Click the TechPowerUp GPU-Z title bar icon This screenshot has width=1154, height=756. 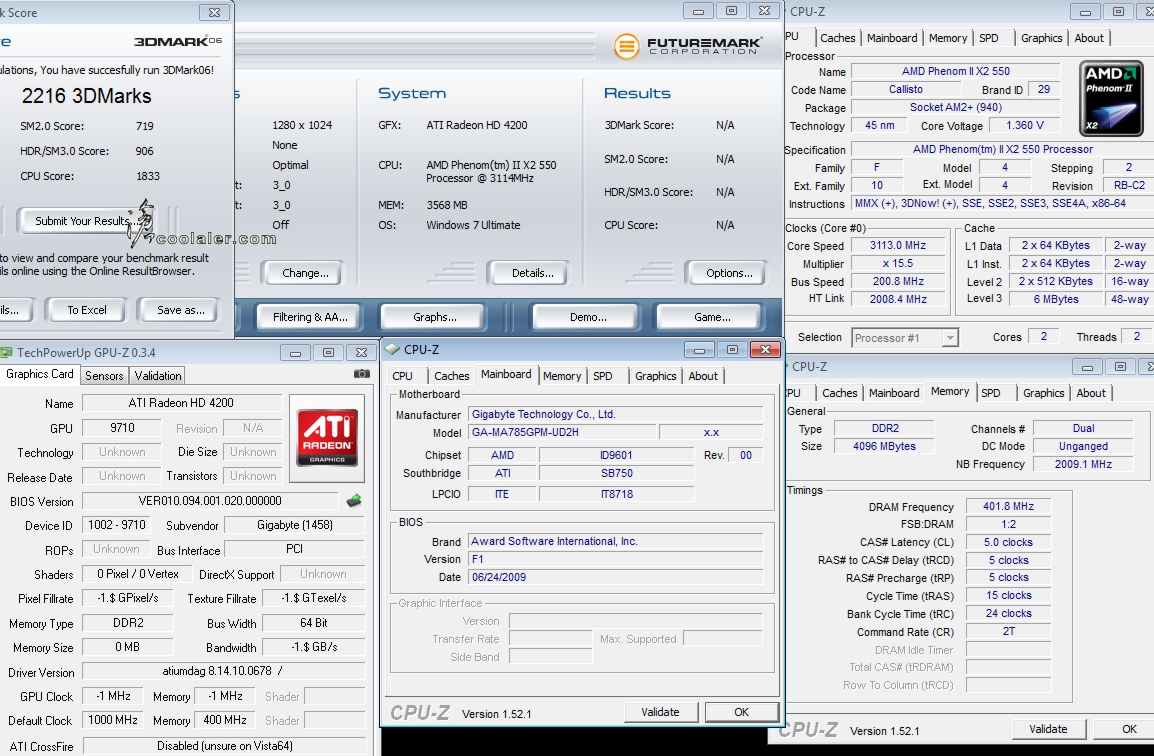(x=7, y=353)
